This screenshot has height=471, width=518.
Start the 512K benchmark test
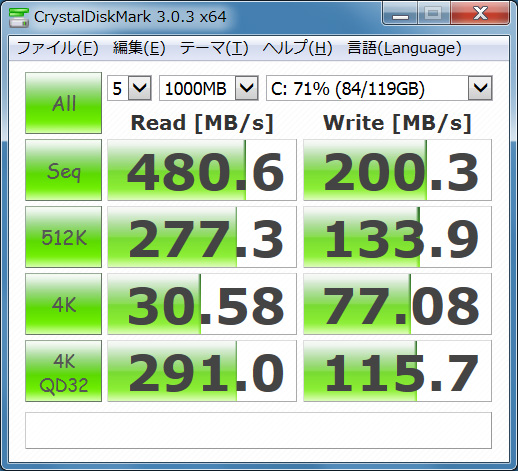63,237
